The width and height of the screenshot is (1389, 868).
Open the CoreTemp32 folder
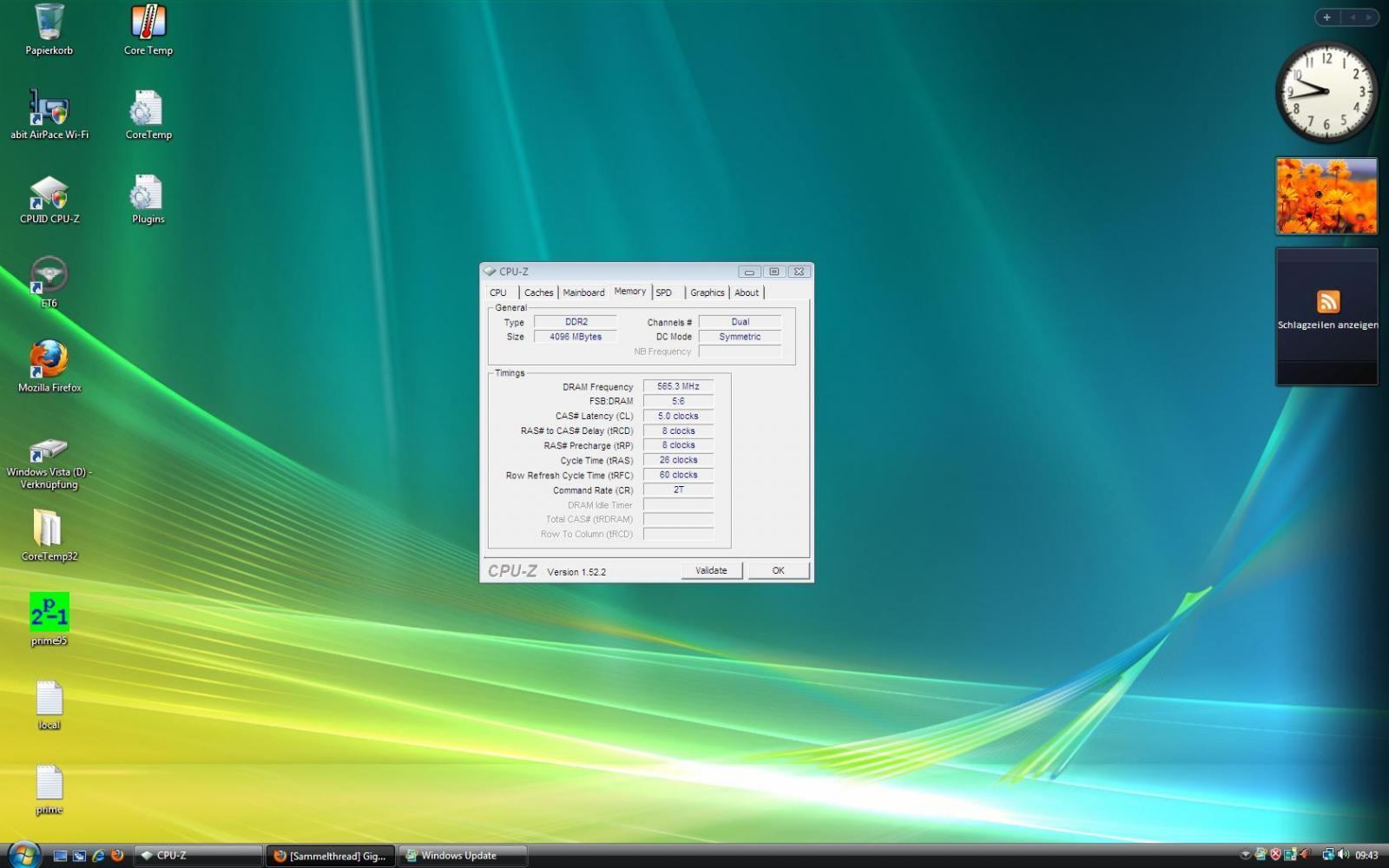49,535
